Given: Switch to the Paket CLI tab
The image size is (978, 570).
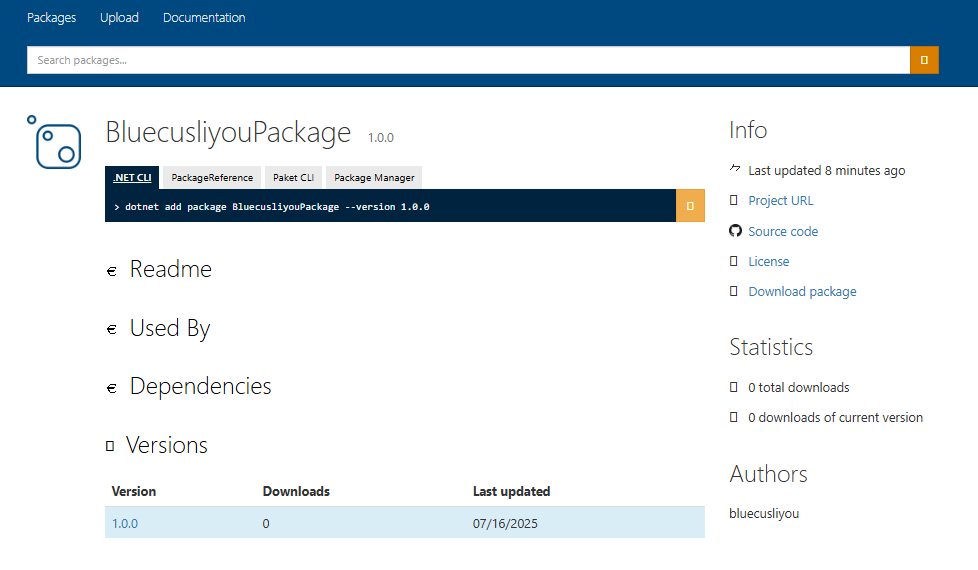Looking at the screenshot, I should click(293, 177).
